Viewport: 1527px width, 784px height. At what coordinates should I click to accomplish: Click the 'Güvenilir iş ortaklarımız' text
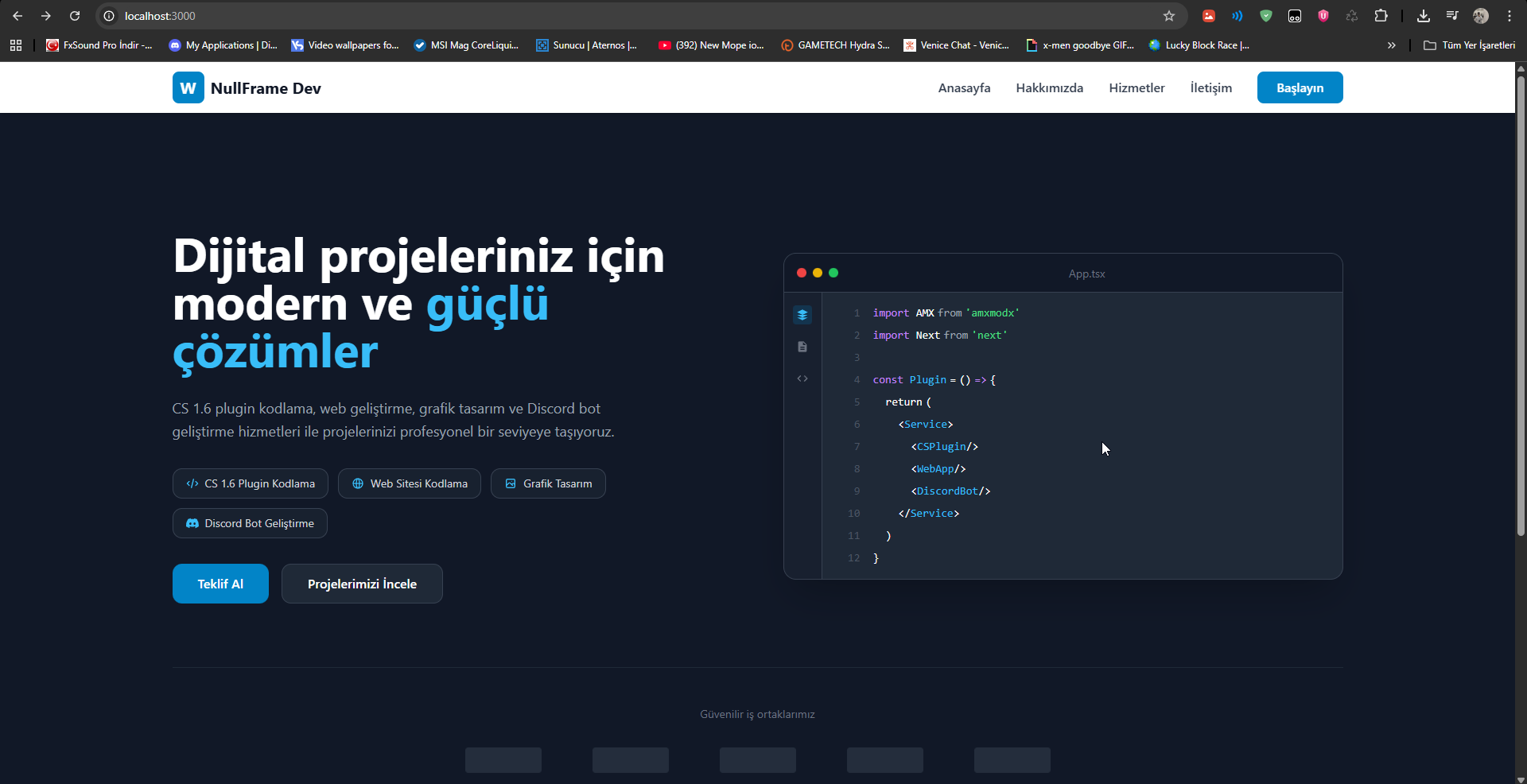tap(757, 714)
